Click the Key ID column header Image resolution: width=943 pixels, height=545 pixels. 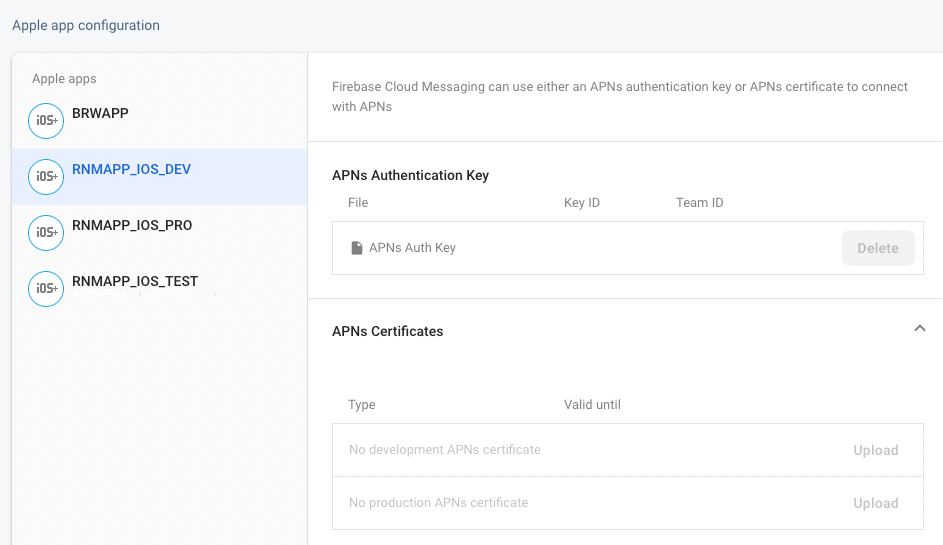581,203
